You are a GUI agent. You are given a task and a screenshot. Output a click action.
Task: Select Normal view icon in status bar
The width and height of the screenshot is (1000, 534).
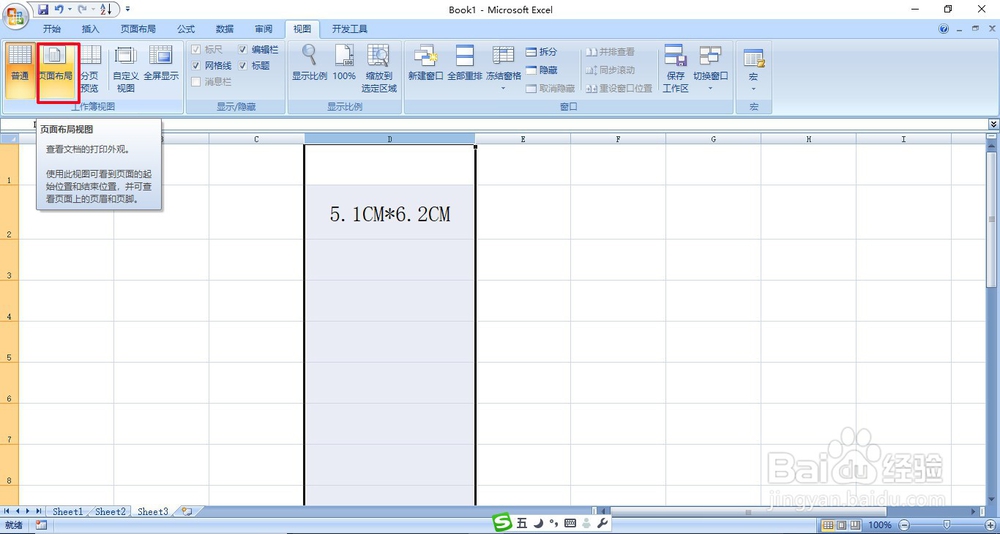(828, 524)
